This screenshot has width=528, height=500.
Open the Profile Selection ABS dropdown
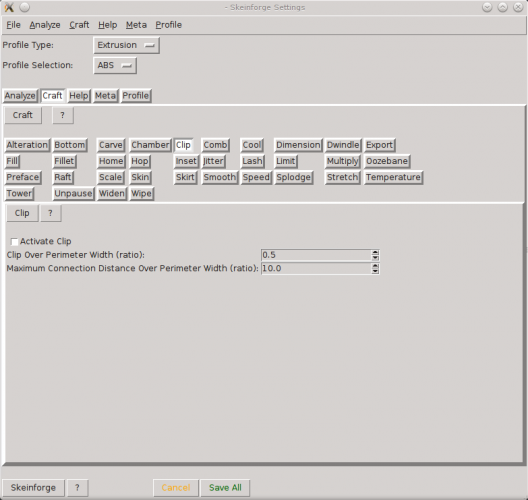[x=115, y=65]
